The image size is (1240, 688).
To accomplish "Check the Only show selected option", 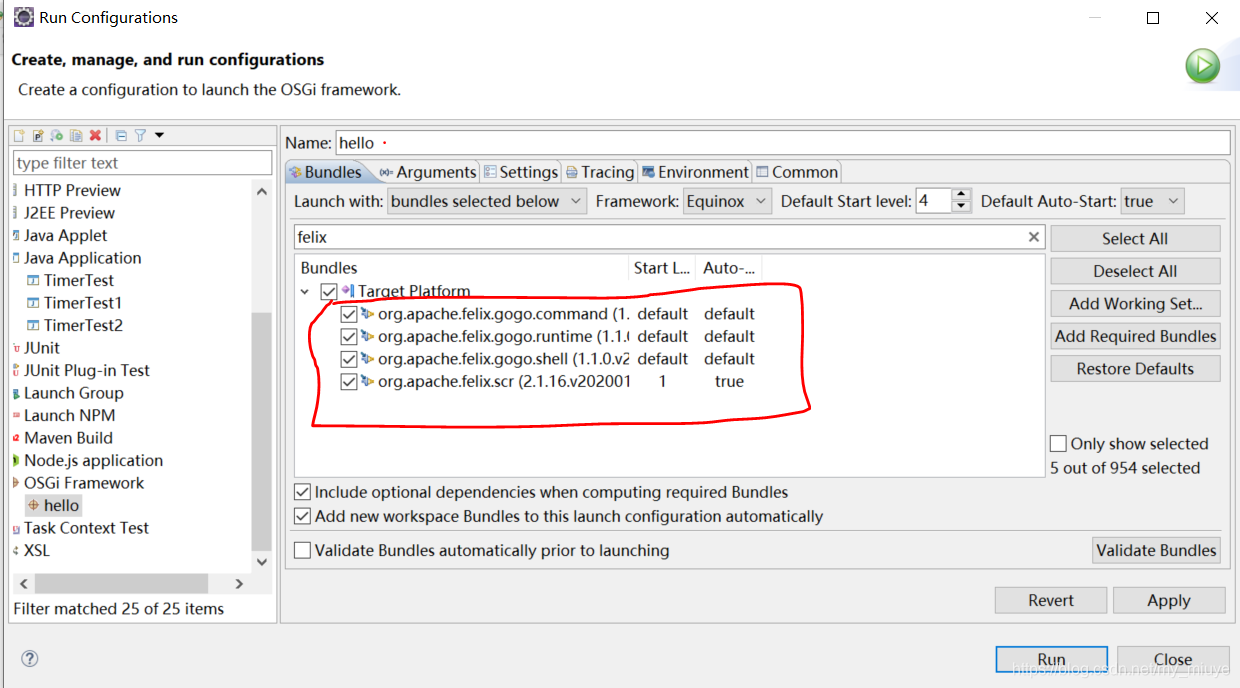I will coord(1057,443).
